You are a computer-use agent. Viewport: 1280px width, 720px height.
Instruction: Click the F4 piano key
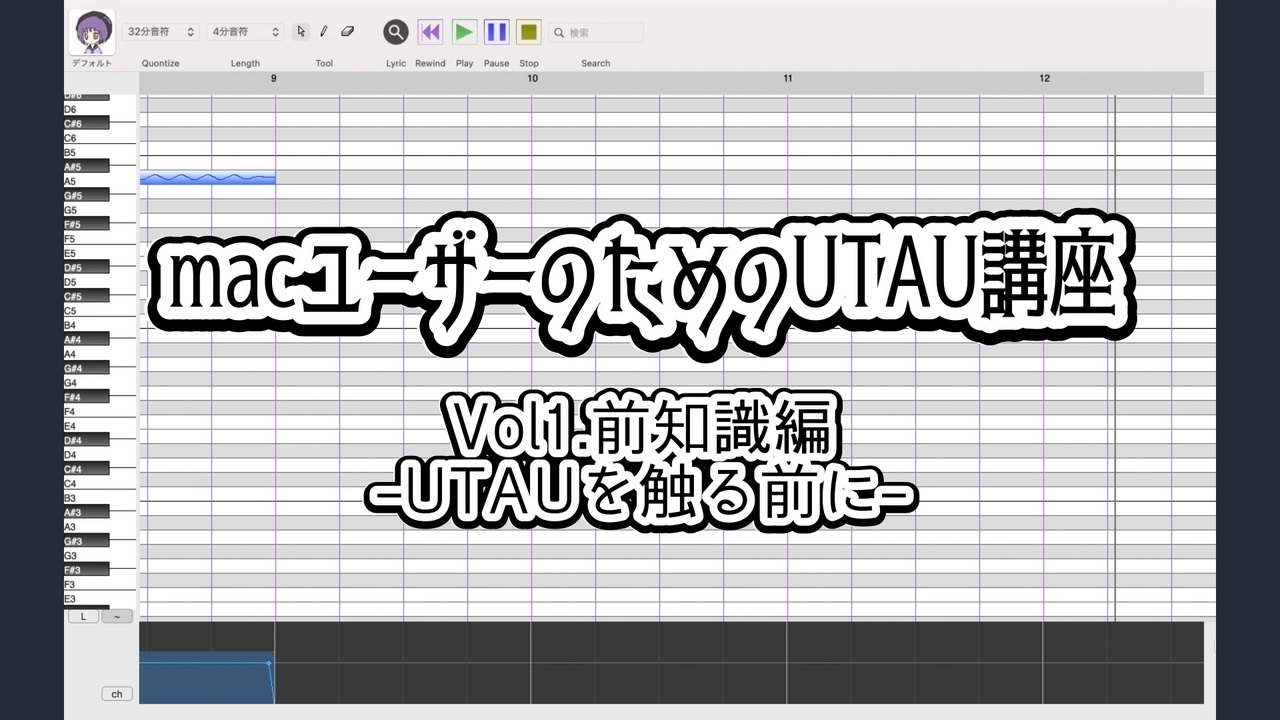point(100,412)
